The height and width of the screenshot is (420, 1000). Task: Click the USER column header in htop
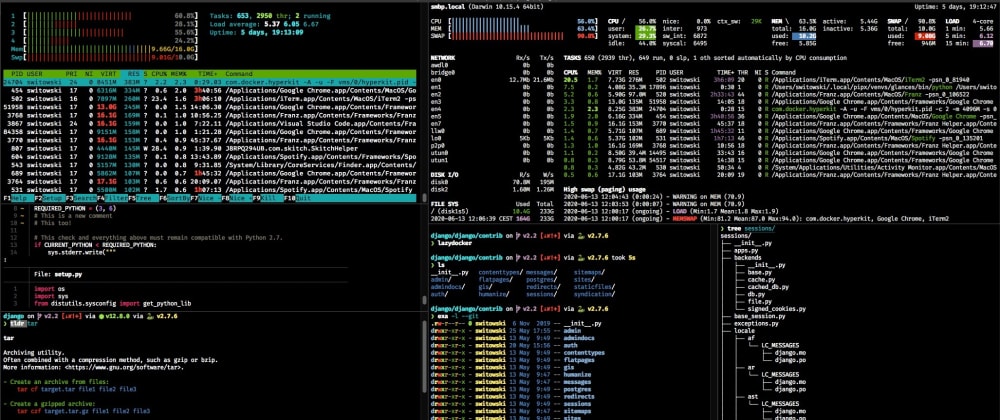34,74
